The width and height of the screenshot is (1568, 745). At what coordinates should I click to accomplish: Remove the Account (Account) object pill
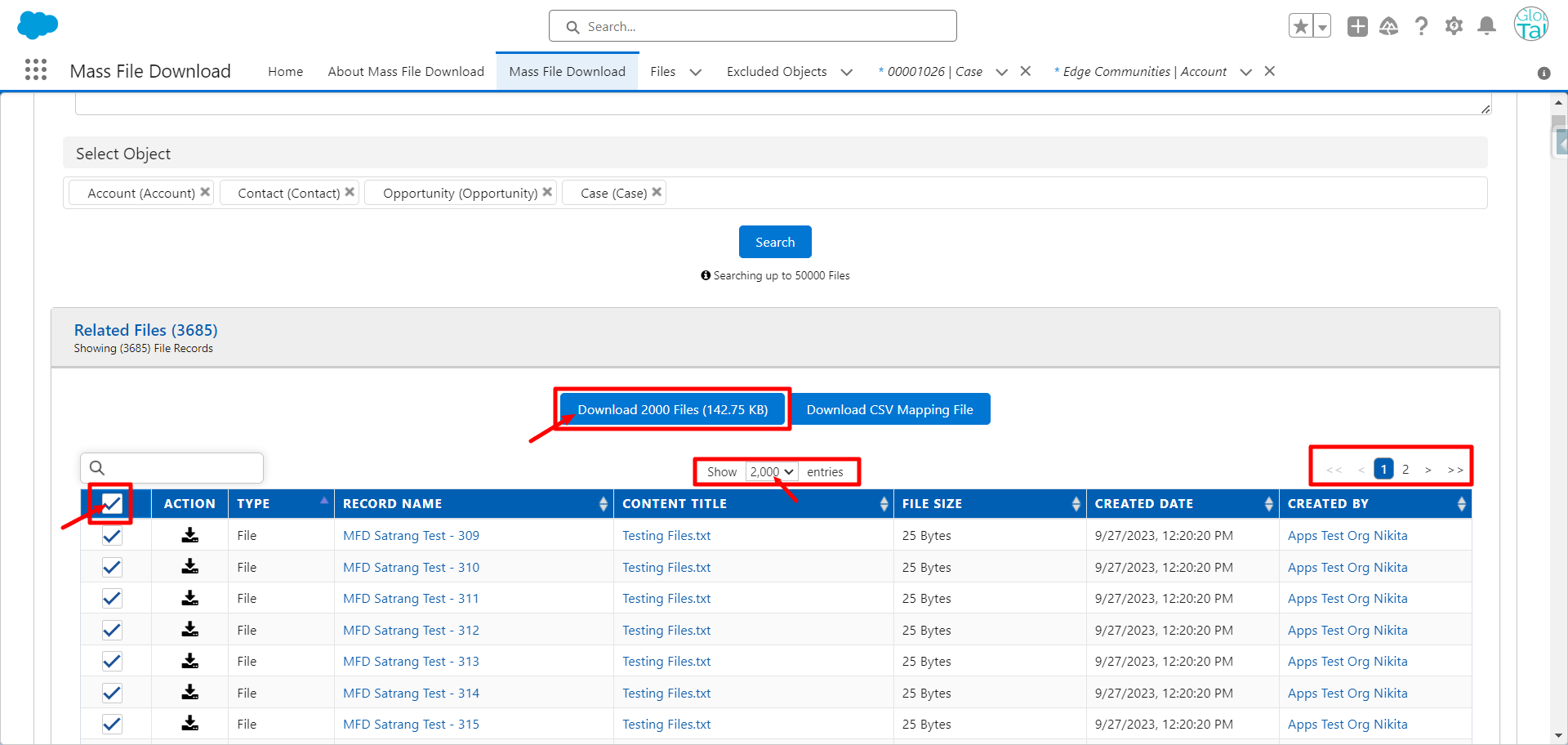(x=205, y=192)
